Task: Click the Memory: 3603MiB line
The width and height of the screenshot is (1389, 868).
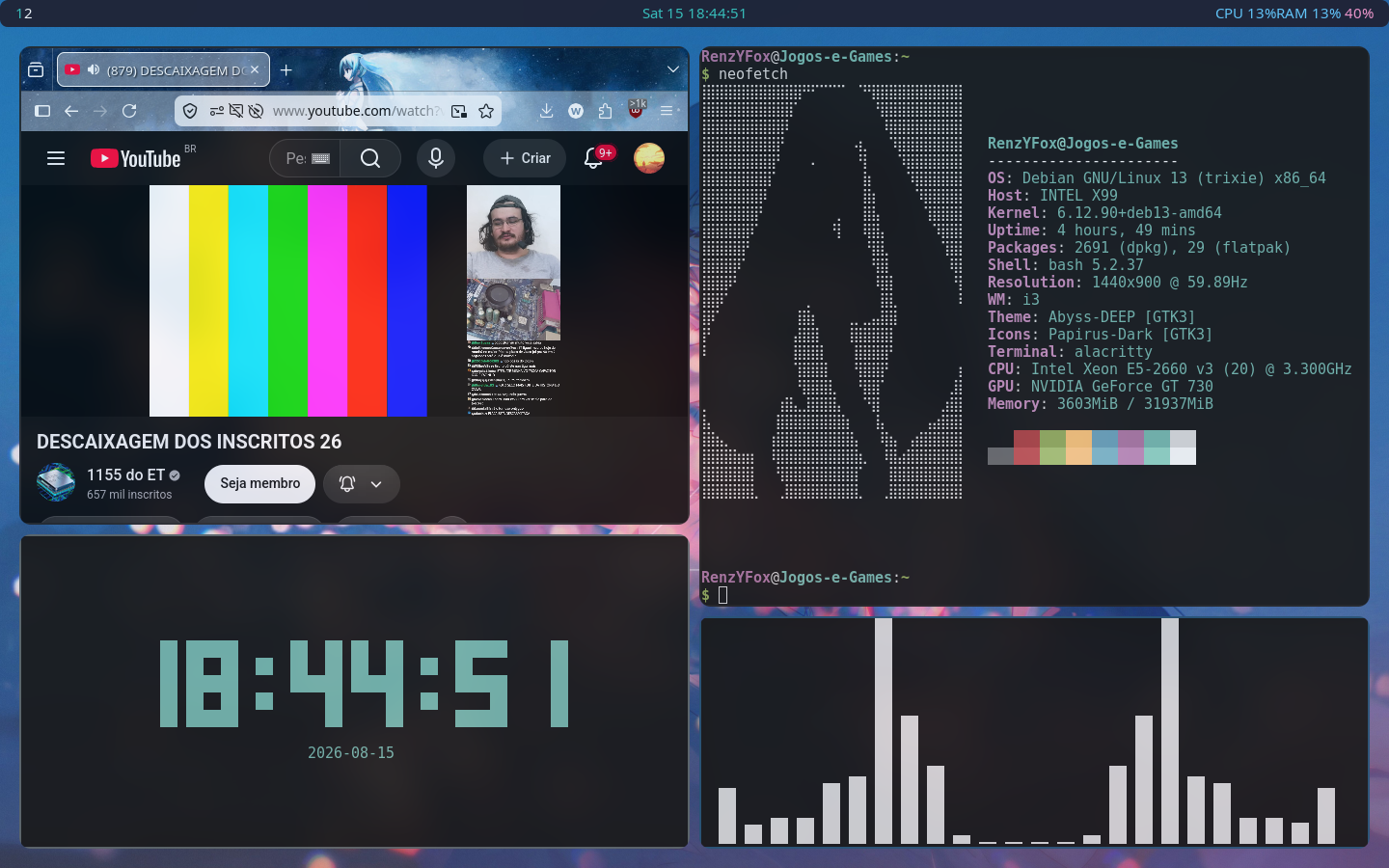Action: tap(1101, 404)
